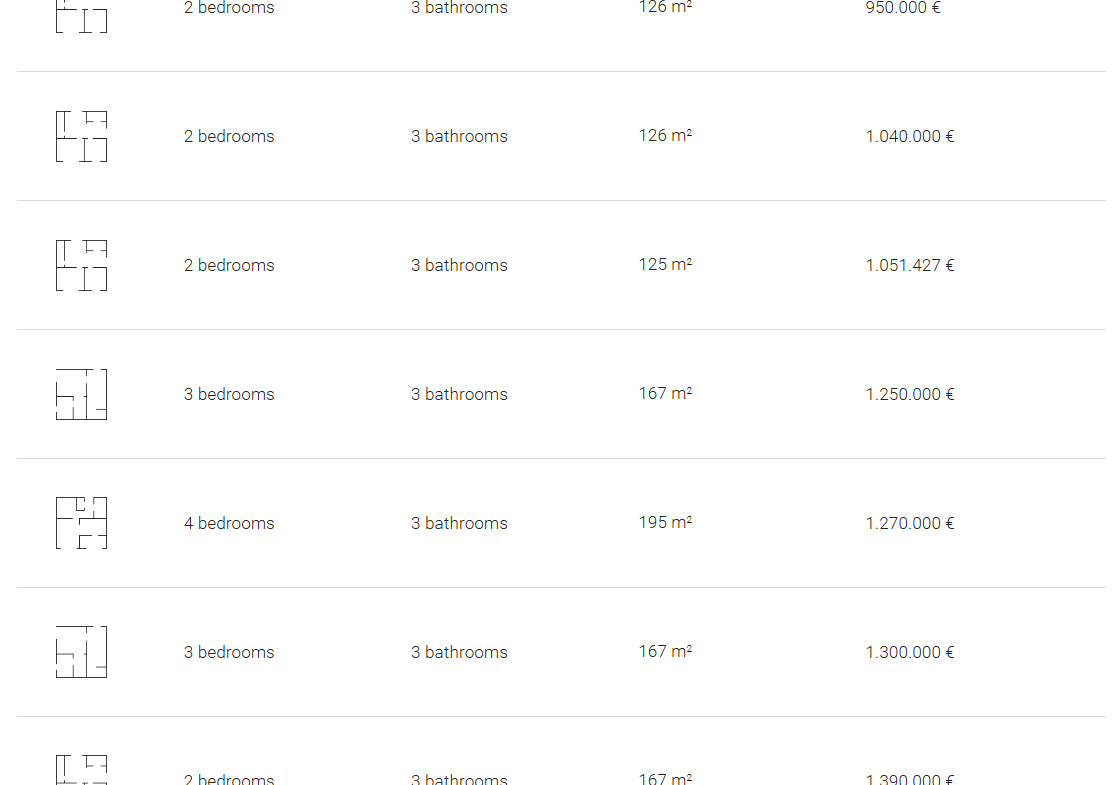Image resolution: width=1115 pixels, height=785 pixels.
Task: Select 167 m² in the 1.300.000 € row
Action: click(665, 651)
